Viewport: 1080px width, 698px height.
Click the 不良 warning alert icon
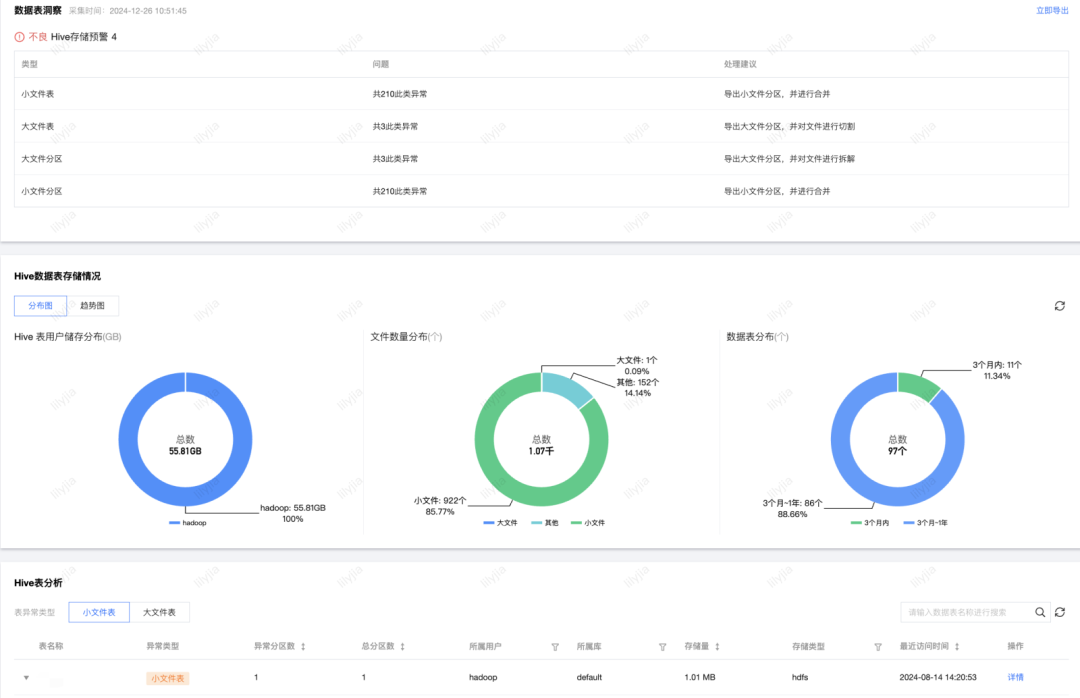point(19,37)
